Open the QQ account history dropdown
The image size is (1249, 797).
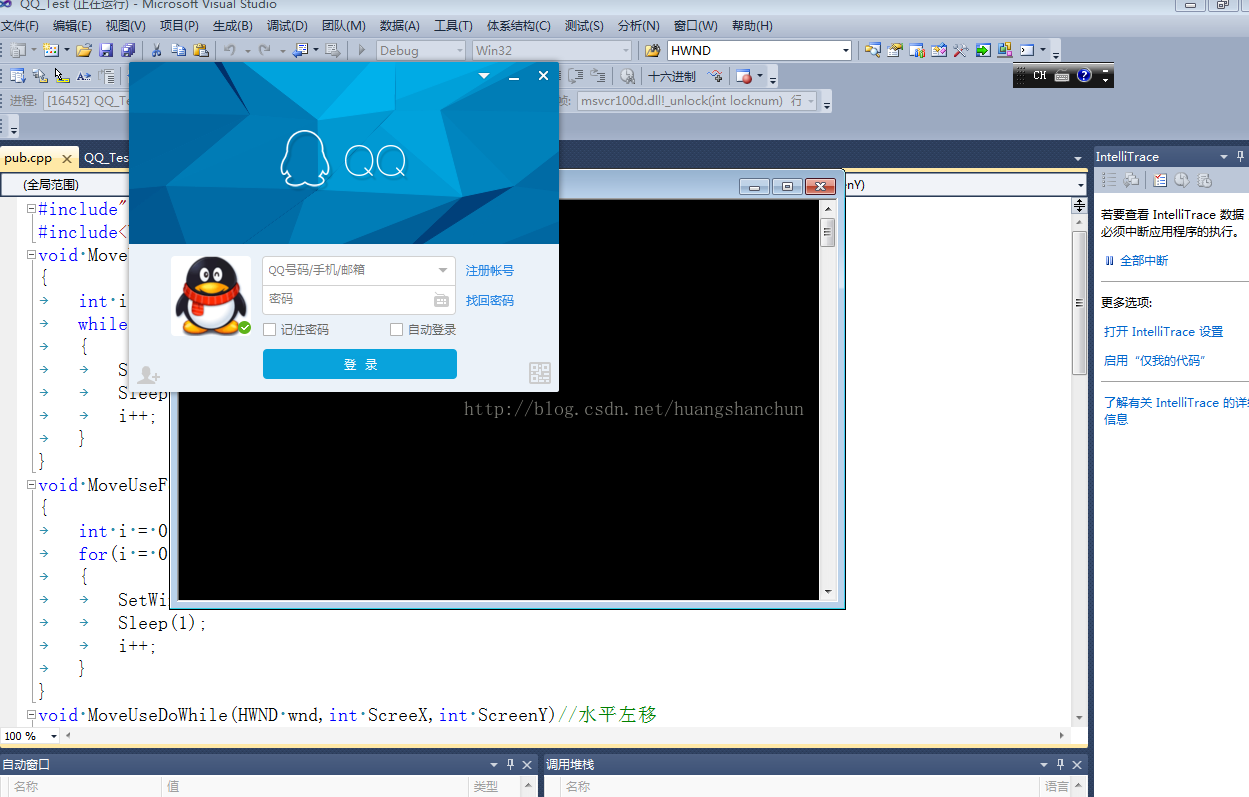[x=443, y=270]
